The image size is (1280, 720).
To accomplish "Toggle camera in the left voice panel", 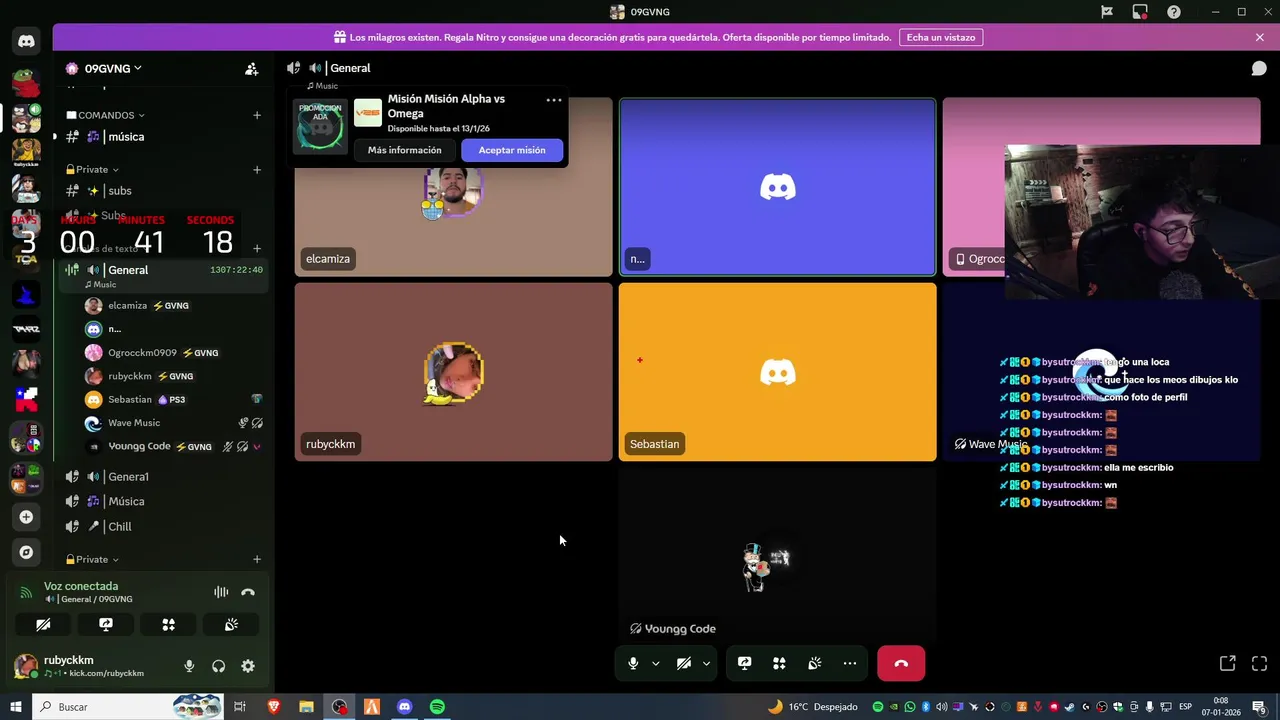I will 43,624.
